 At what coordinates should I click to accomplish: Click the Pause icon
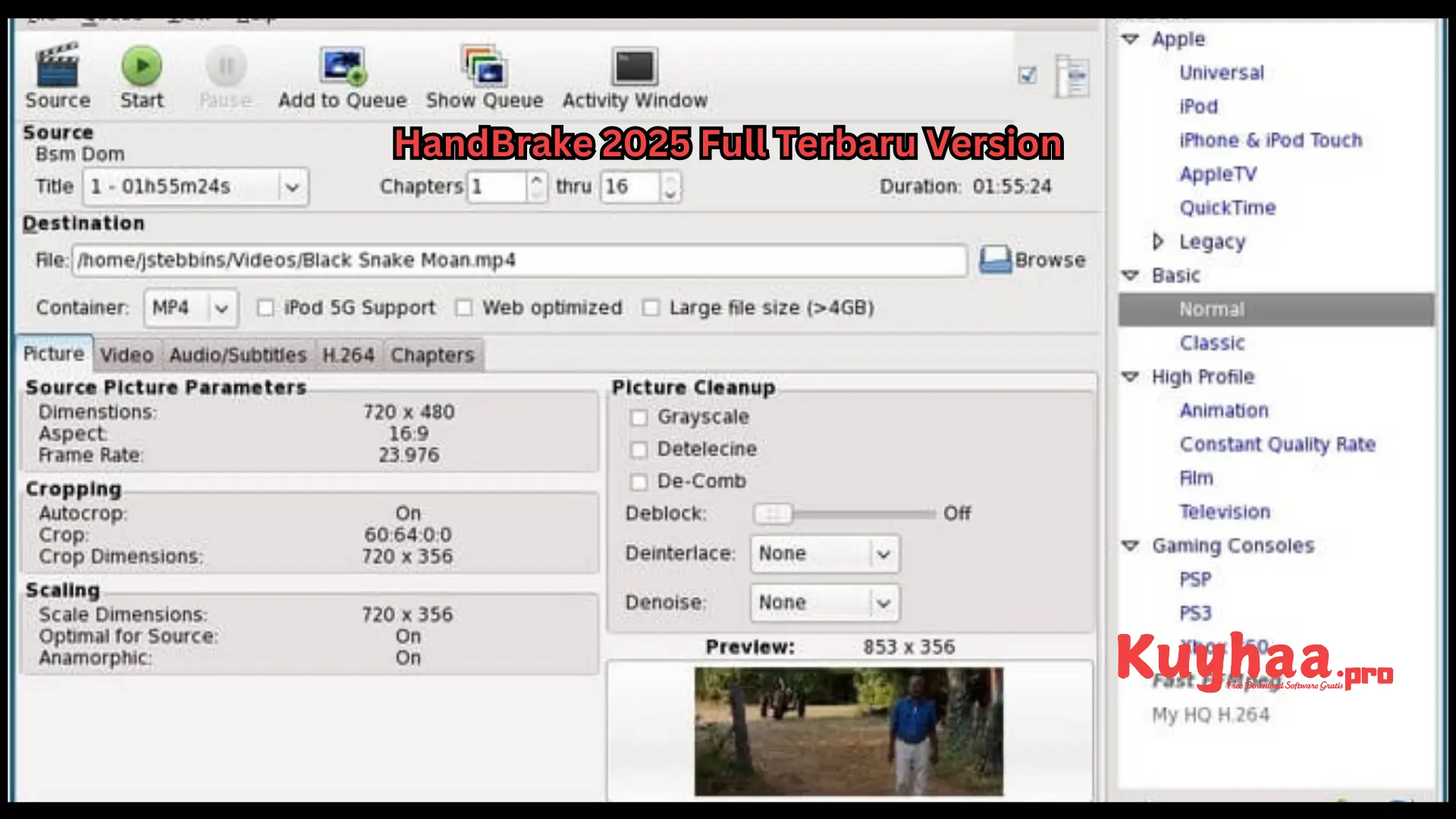pos(225,68)
